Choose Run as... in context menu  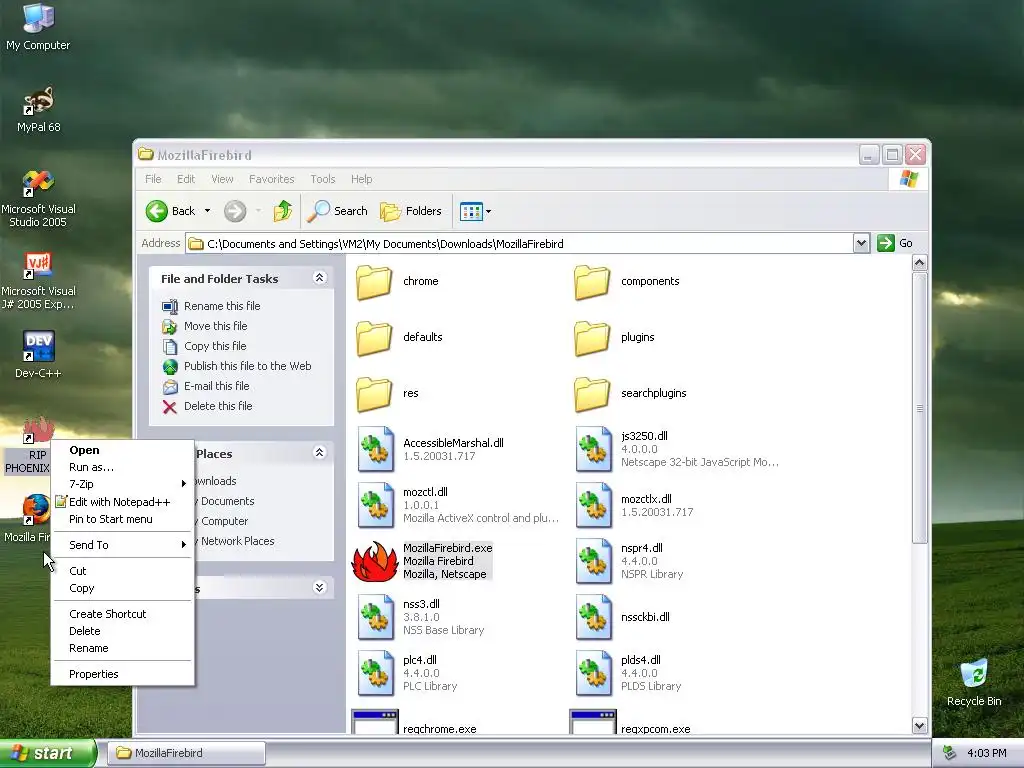click(x=122, y=467)
